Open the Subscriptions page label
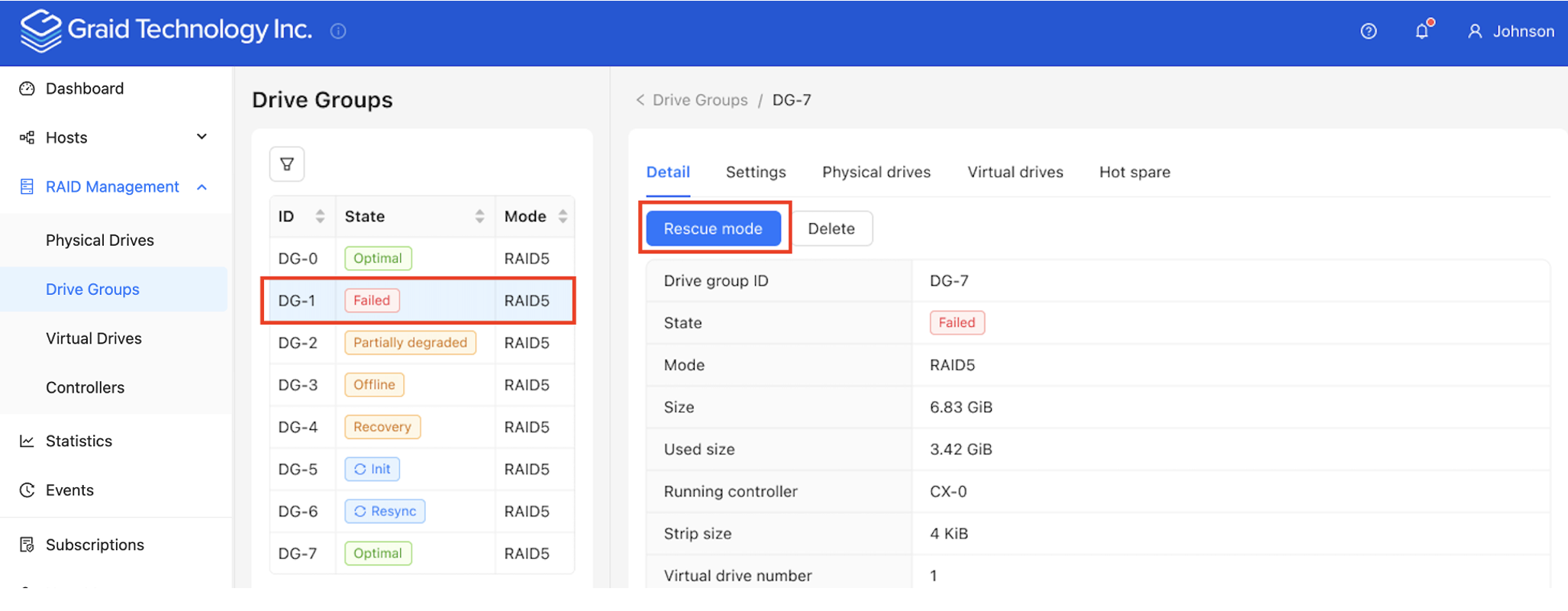The image size is (1568, 611). [95, 545]
